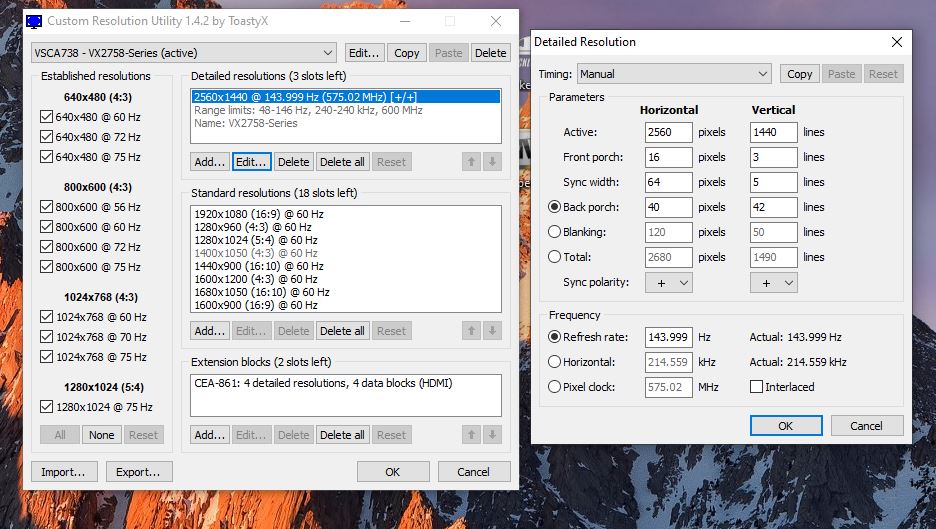
Task: Click the Import button
Action: [x=63, y=472]
